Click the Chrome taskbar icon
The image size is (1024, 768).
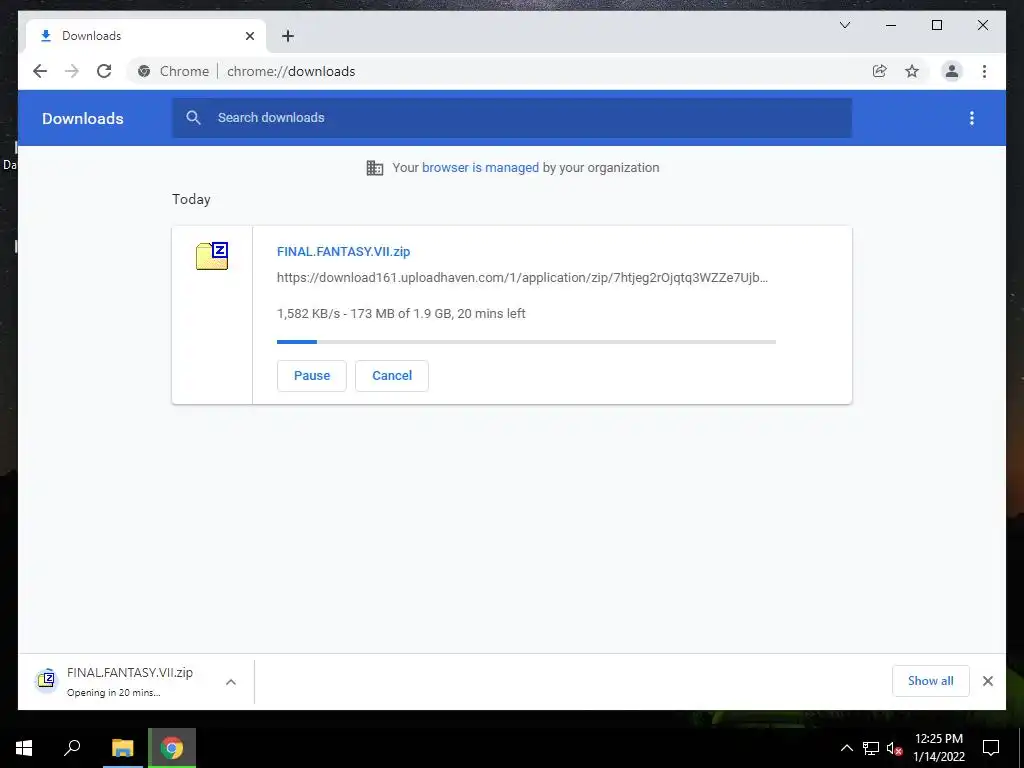pos(172,748)
